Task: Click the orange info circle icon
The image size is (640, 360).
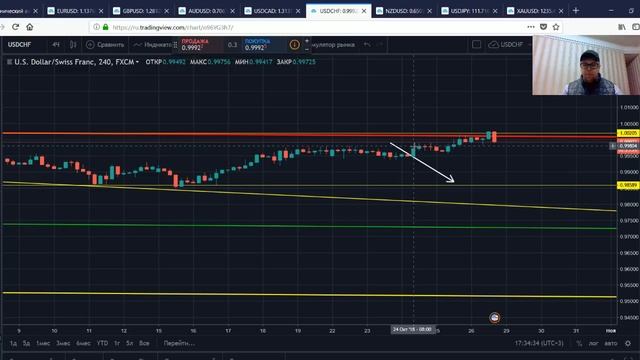Action: (294, 44)
